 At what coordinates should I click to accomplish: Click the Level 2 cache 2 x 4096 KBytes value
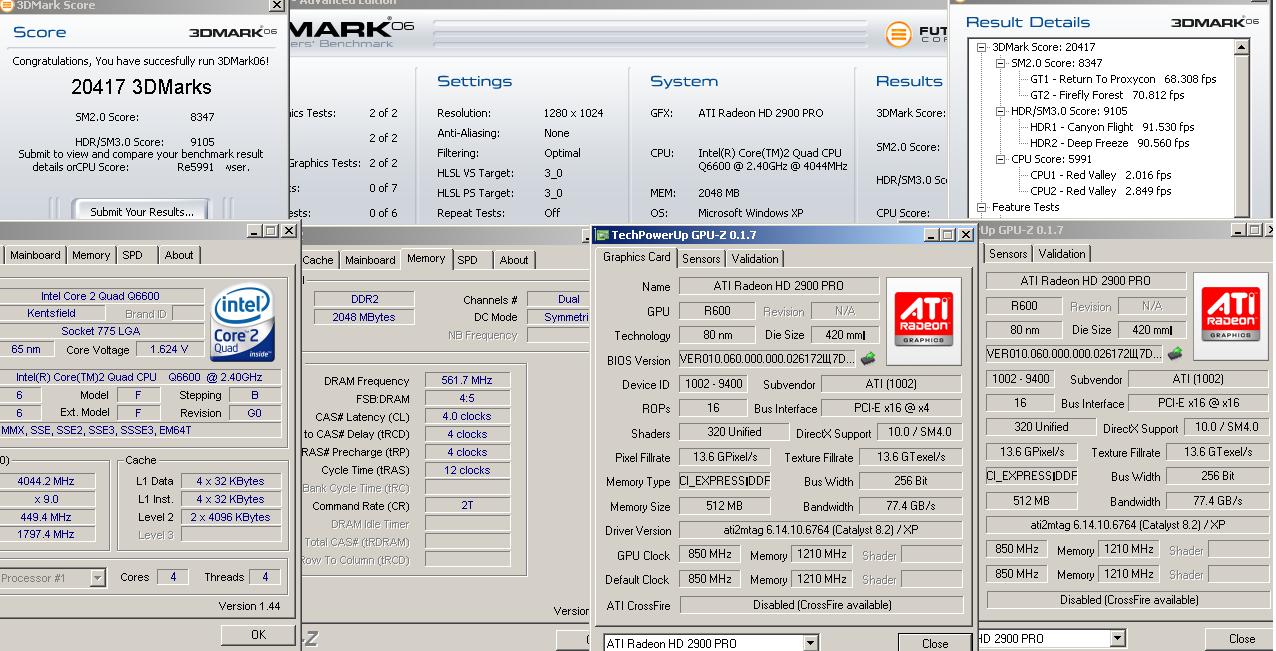[x=231, y=517]
